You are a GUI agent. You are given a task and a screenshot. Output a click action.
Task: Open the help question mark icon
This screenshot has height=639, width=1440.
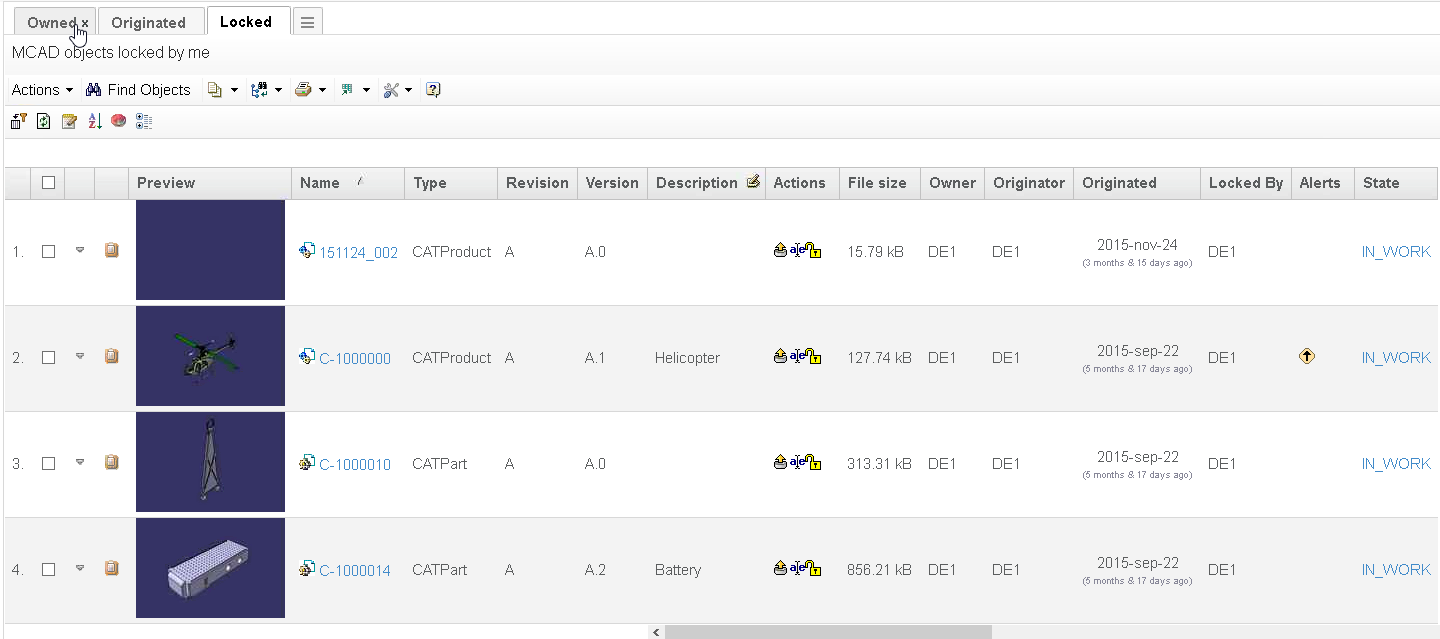[433, 90]
